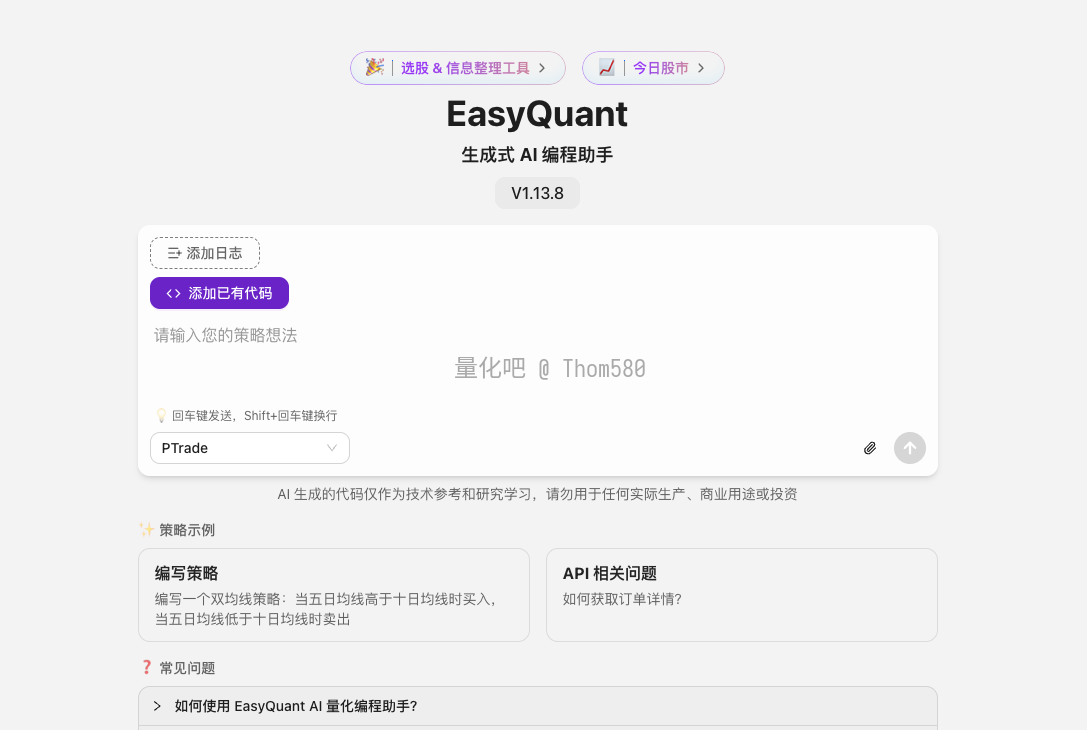1087x730 pixels.
Task: Click the chevron arrow after 今日股市
Action: [x=701, y=68]
